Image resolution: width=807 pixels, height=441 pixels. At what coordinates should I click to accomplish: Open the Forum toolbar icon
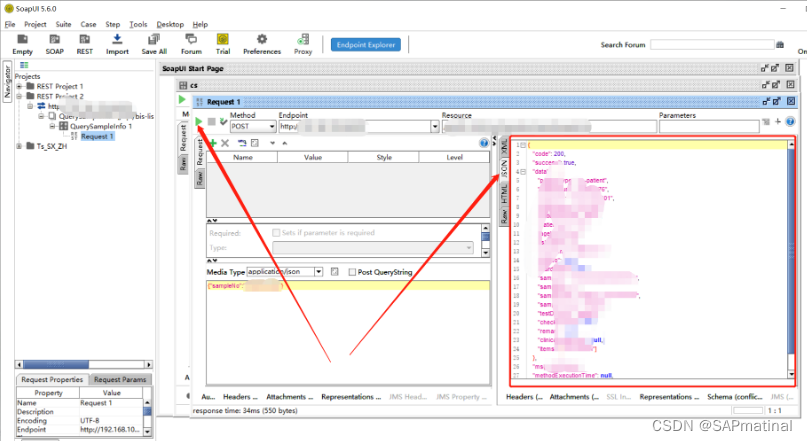[x=191, y=44]
